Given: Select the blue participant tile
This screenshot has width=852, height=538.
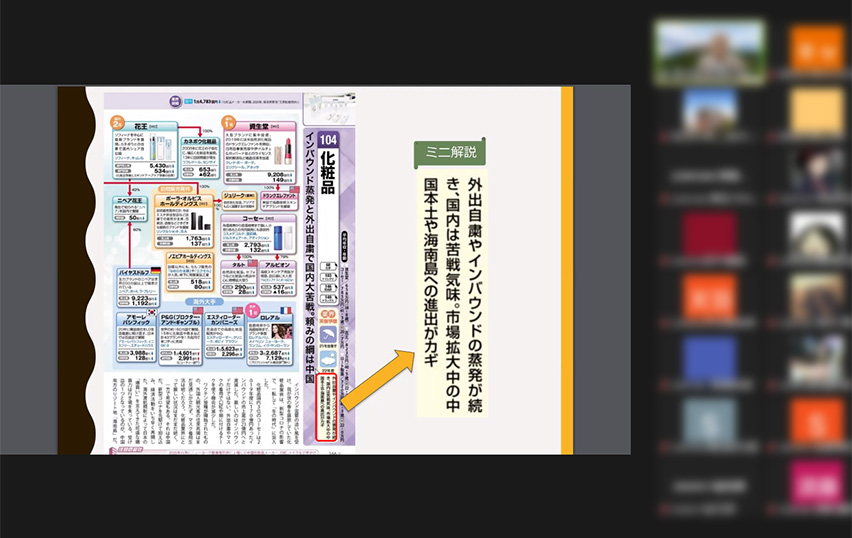Looking at the screenshot, I should (x=710, y=359).
